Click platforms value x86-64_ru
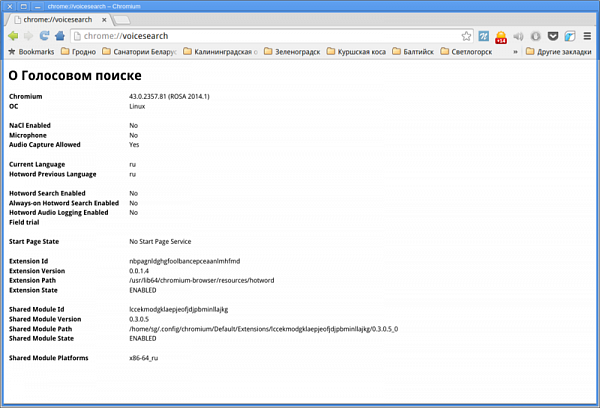The image size is (600, 408). coord(143,358)
